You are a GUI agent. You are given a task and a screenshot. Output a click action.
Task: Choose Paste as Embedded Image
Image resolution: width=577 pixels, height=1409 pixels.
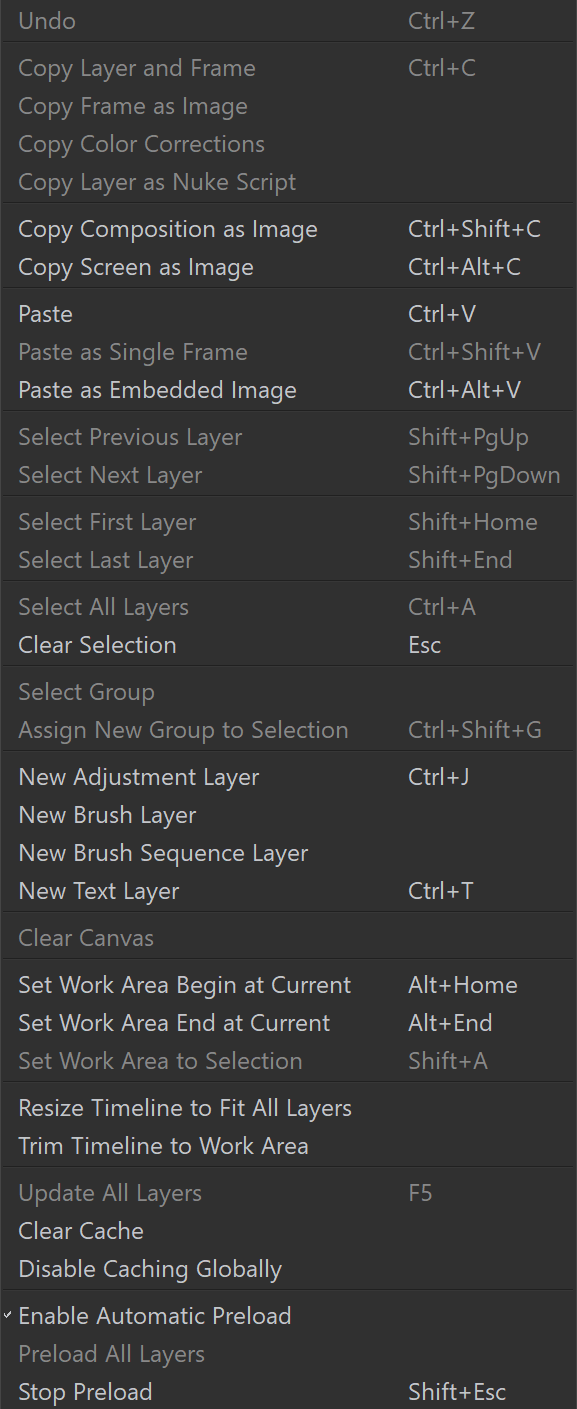pyautogui.click(x=288, y=390)
